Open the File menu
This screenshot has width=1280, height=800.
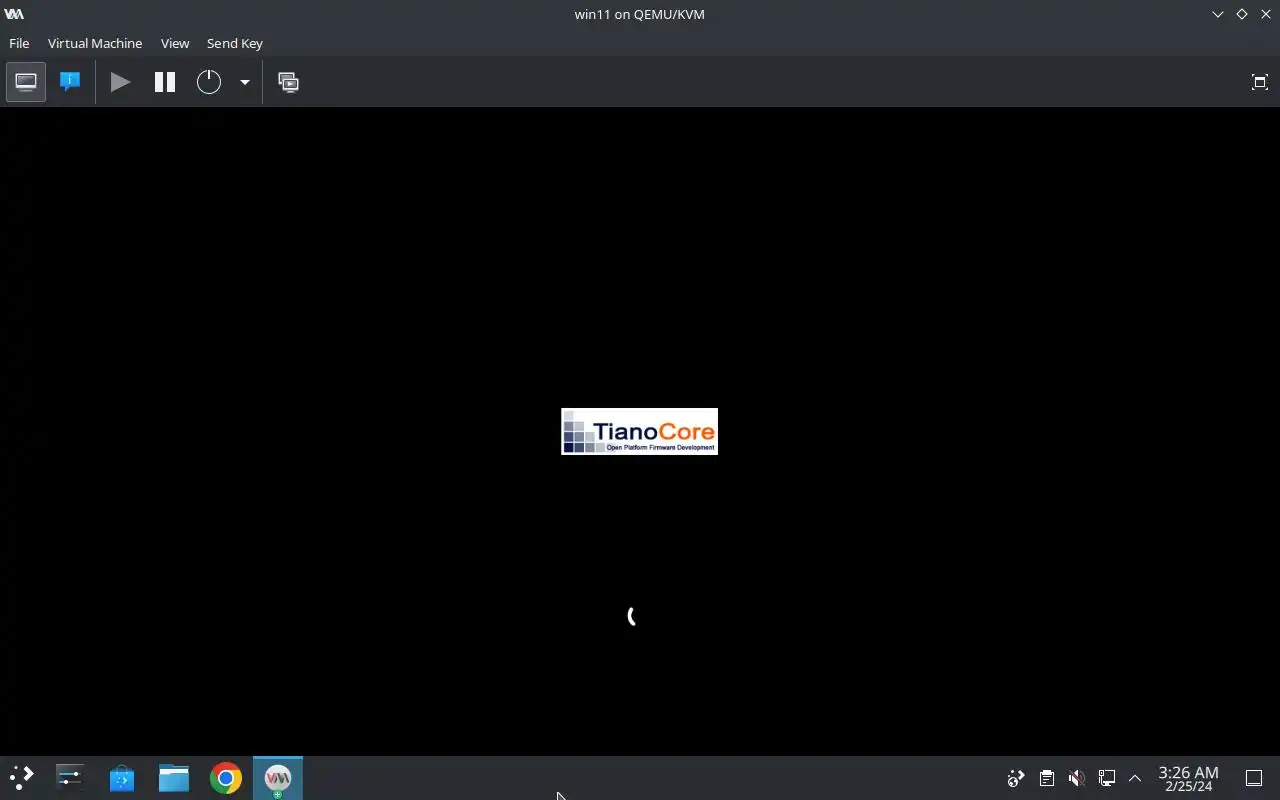(19, 43)
